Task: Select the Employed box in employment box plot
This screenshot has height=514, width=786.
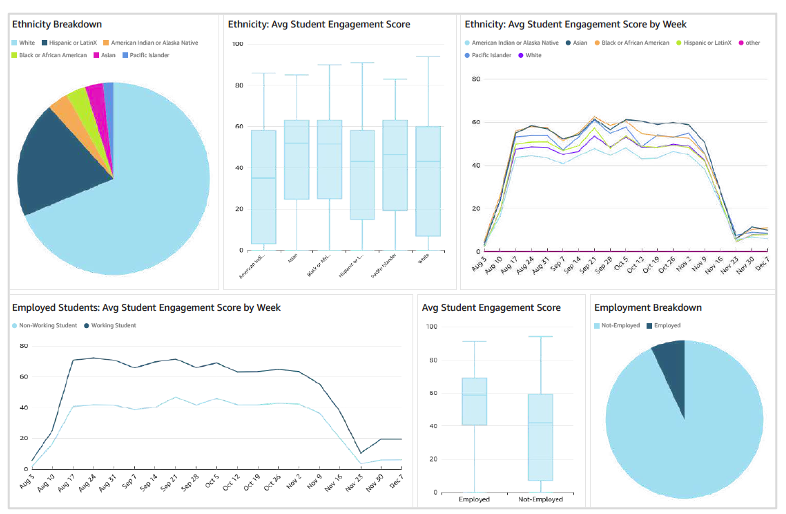Action: tap(474, 402)
